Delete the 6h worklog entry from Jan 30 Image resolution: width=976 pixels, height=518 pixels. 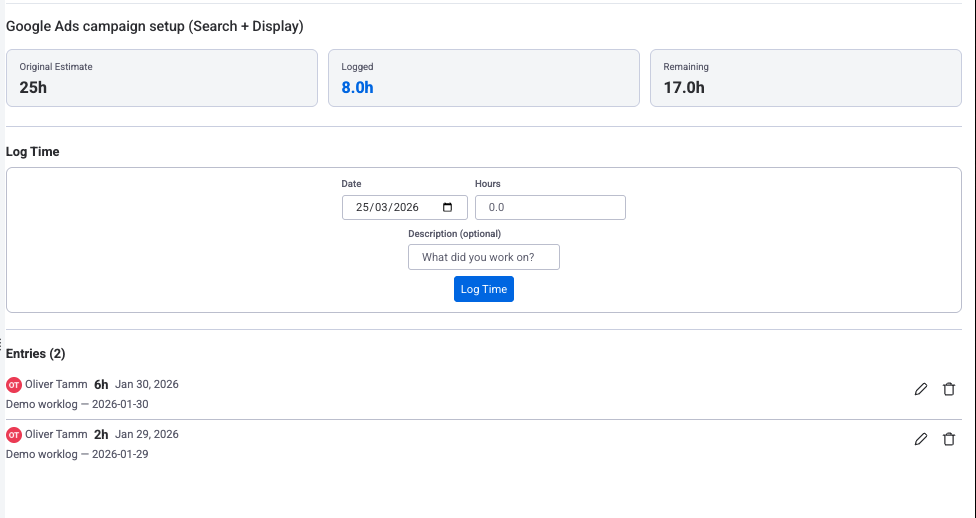[x=949, y=389]
